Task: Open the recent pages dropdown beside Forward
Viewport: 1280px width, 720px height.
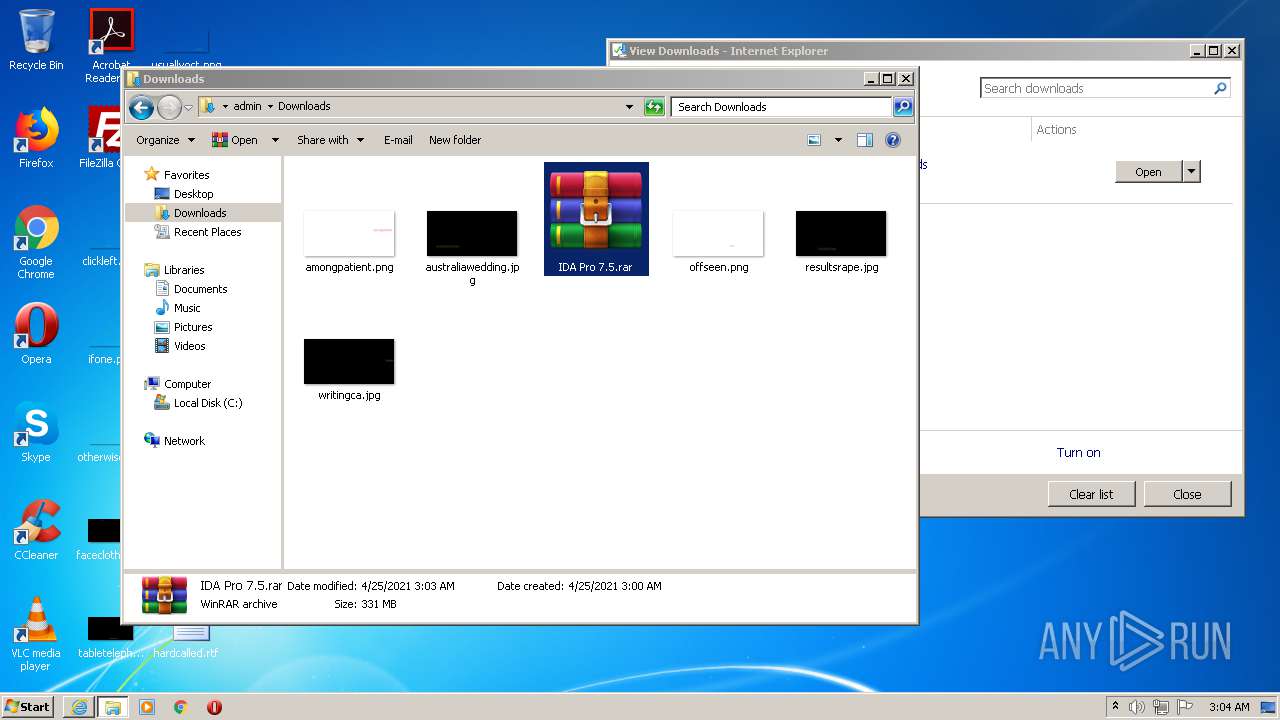Action: pos(188,107)
